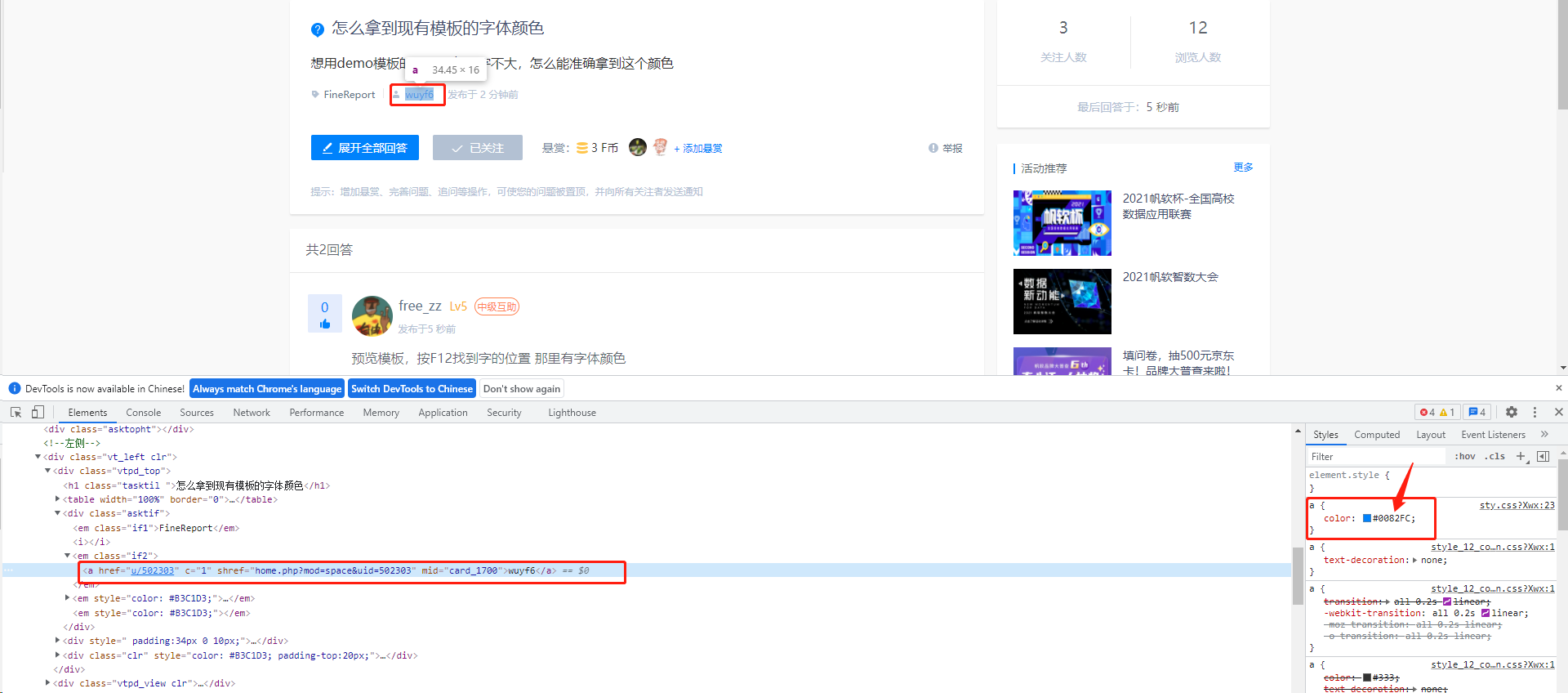This screenshot has width=1568, height=693.
Task: Focus the Styles Filter input field
Action: (x=1376, y=457)
